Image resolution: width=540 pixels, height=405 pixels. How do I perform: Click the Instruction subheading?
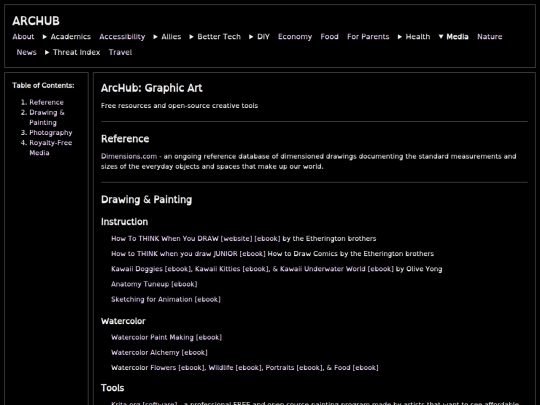click(x=124, y=222)
